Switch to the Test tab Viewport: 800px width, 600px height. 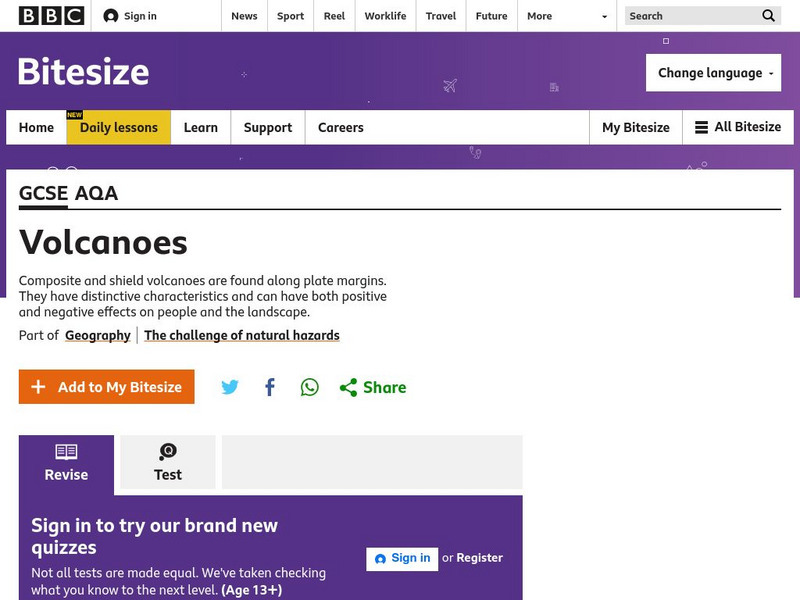(167, 462)
